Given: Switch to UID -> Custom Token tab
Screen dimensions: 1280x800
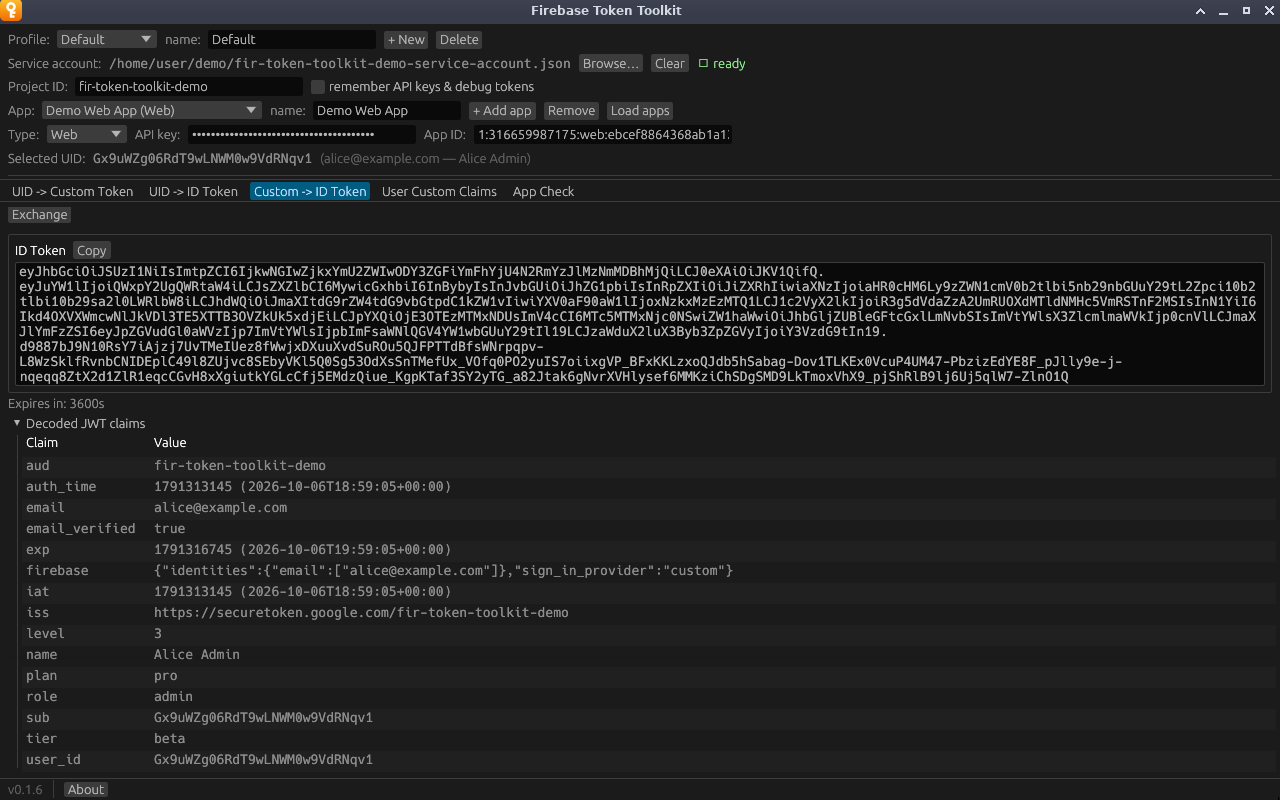Looking at the screenshot, I should pyautogui.click(x=72, y=191).
